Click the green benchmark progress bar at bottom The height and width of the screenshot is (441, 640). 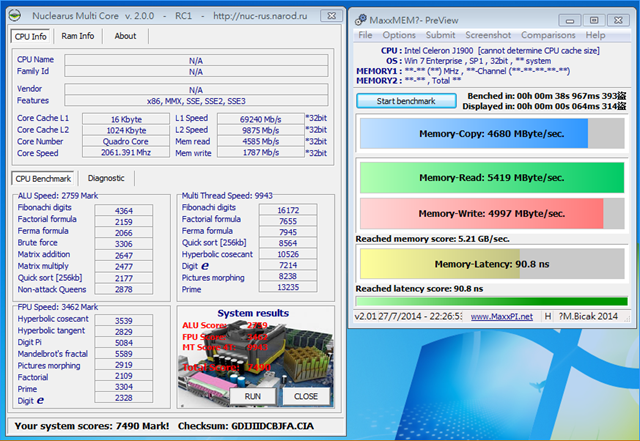point(492,301)
